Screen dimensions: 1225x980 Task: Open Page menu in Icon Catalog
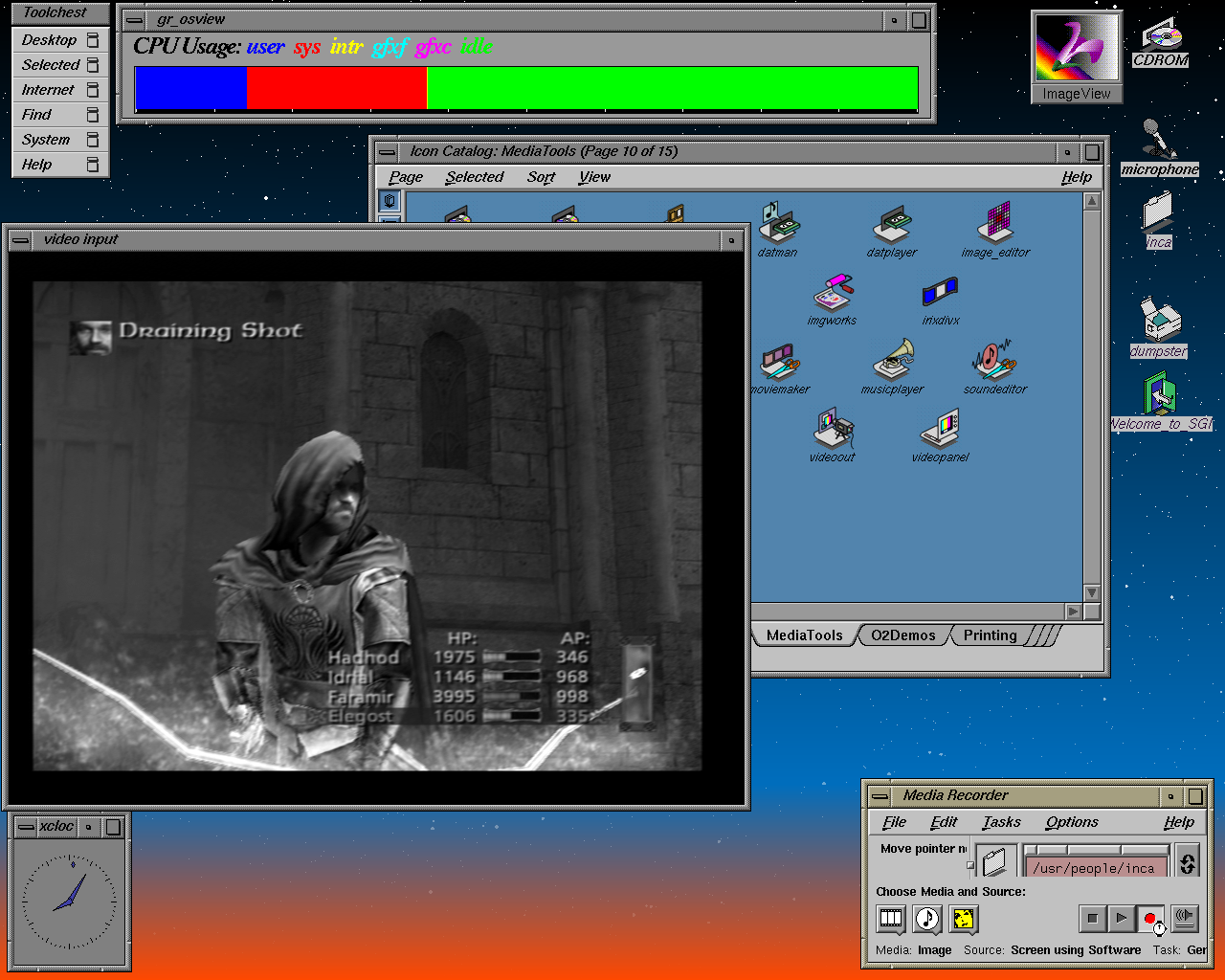point(406,177)
